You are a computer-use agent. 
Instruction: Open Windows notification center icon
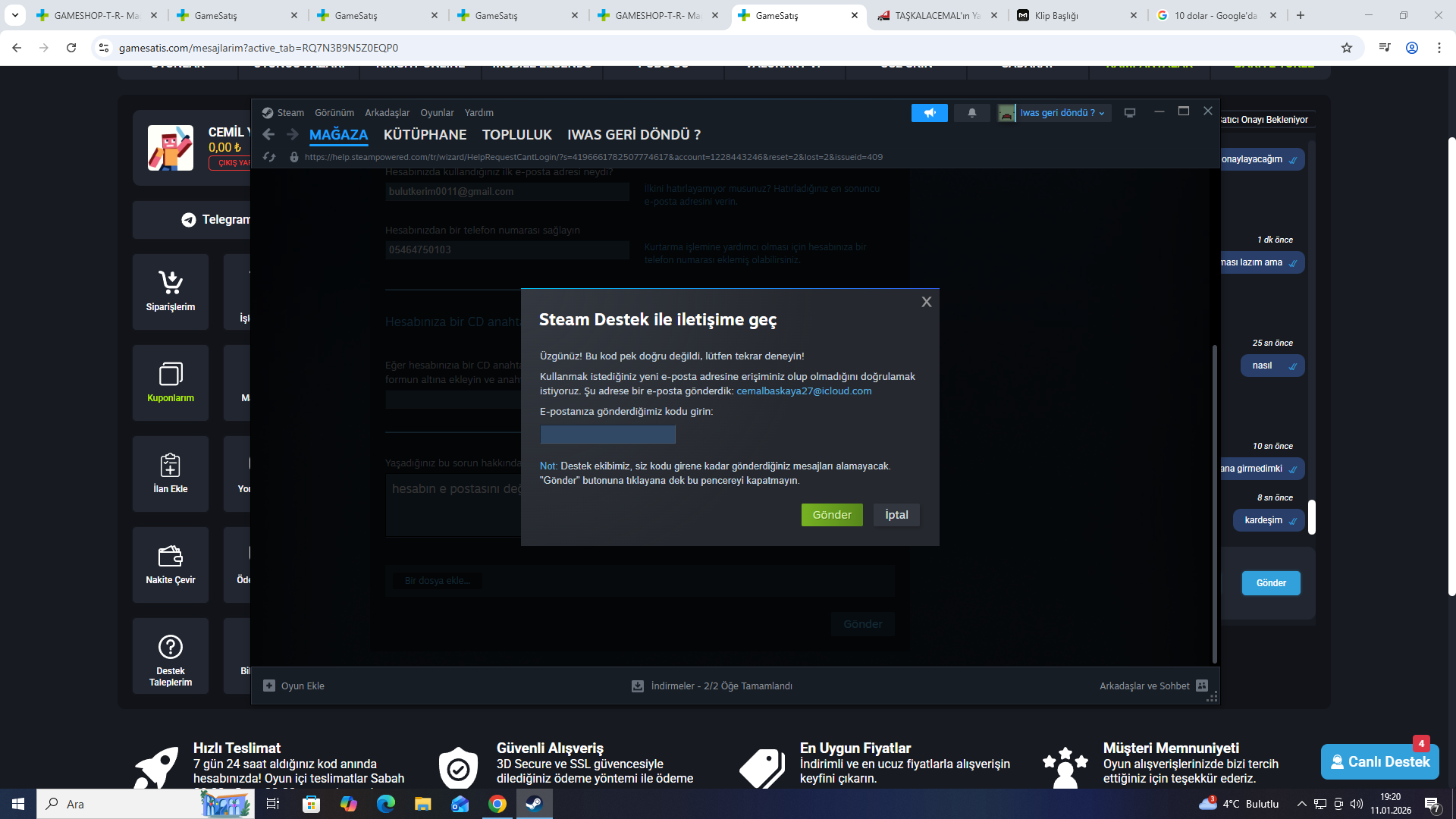1432,804
